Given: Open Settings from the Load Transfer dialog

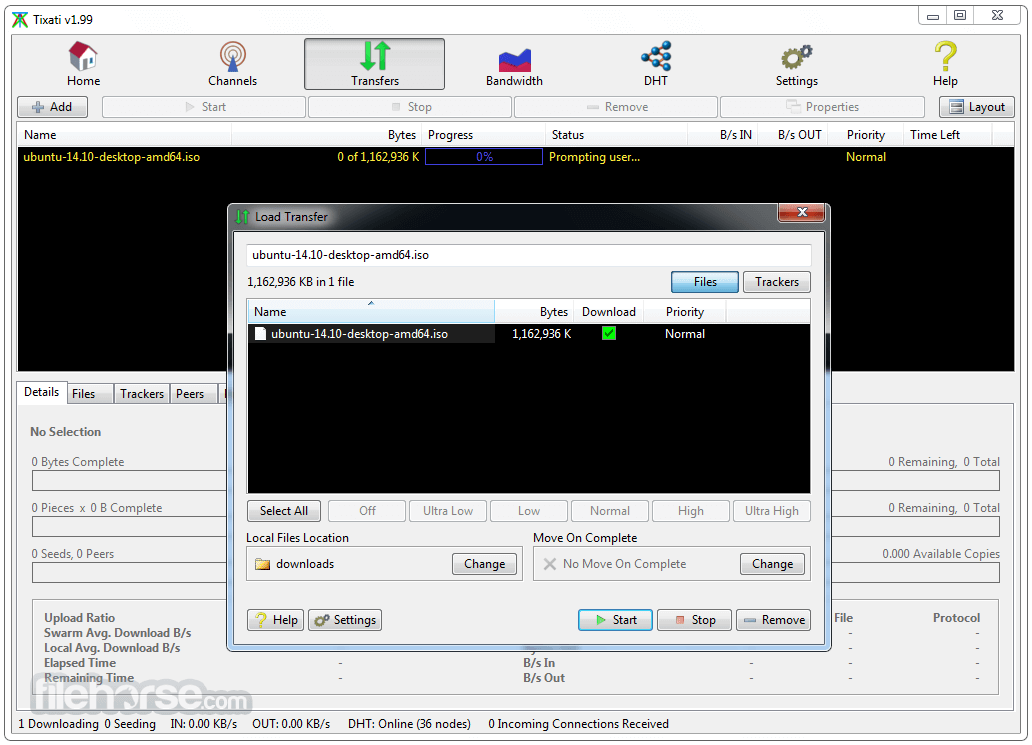Looking at the screenshot, I should (x=345, y=620).
